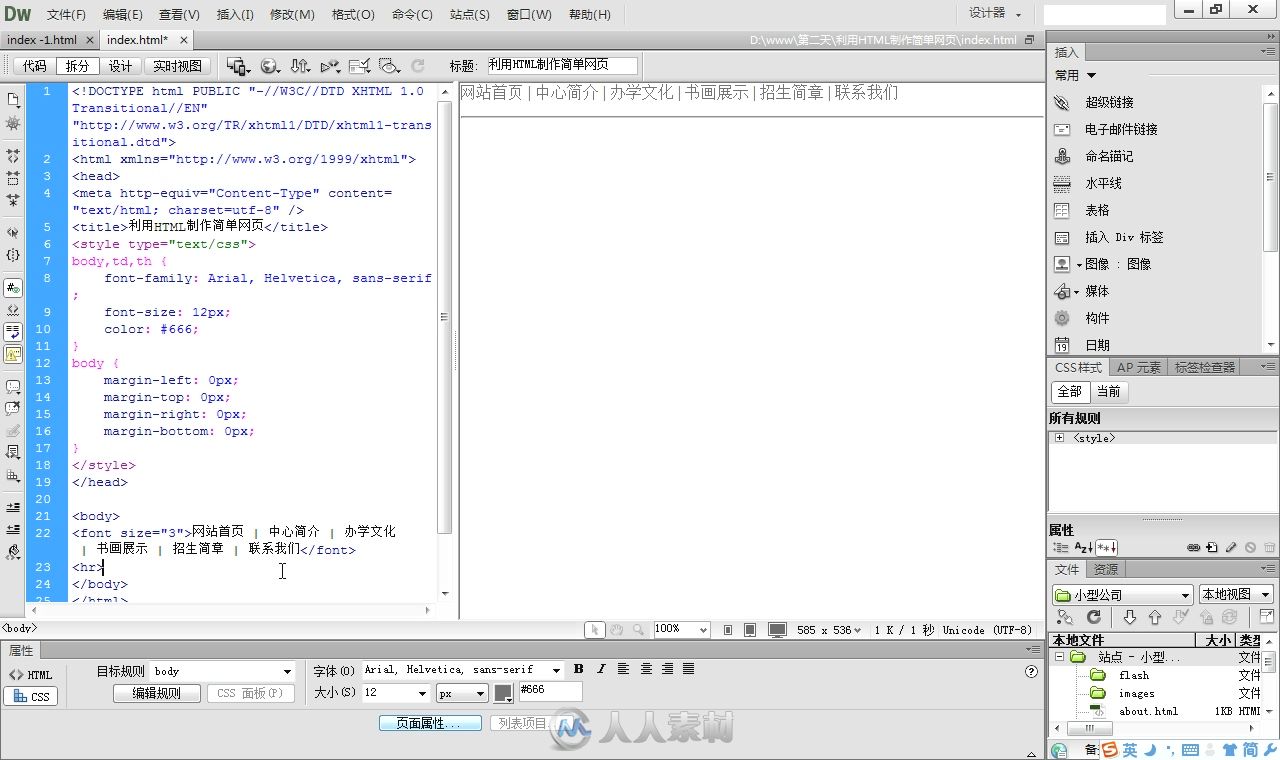The height and width of the screenshot is (760, 1280).
Task: Switch to the AP 元素 panel tab
Action: (1139, 367)
